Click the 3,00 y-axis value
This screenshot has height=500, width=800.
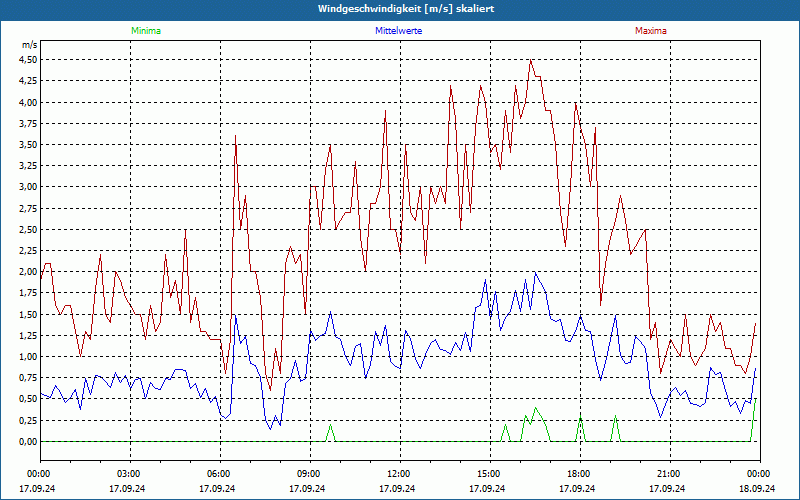tap(28, 187)
